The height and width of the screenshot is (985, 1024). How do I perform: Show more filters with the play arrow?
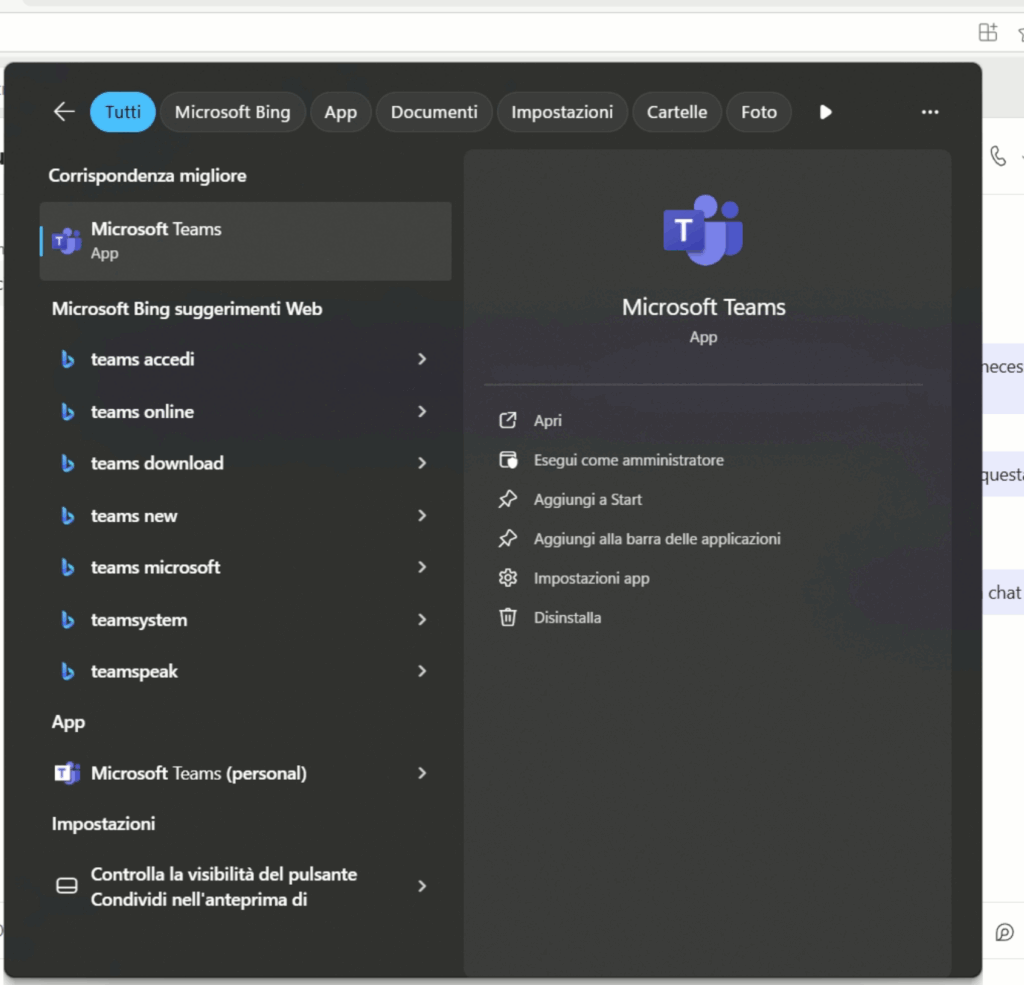[x=825, y=112]
